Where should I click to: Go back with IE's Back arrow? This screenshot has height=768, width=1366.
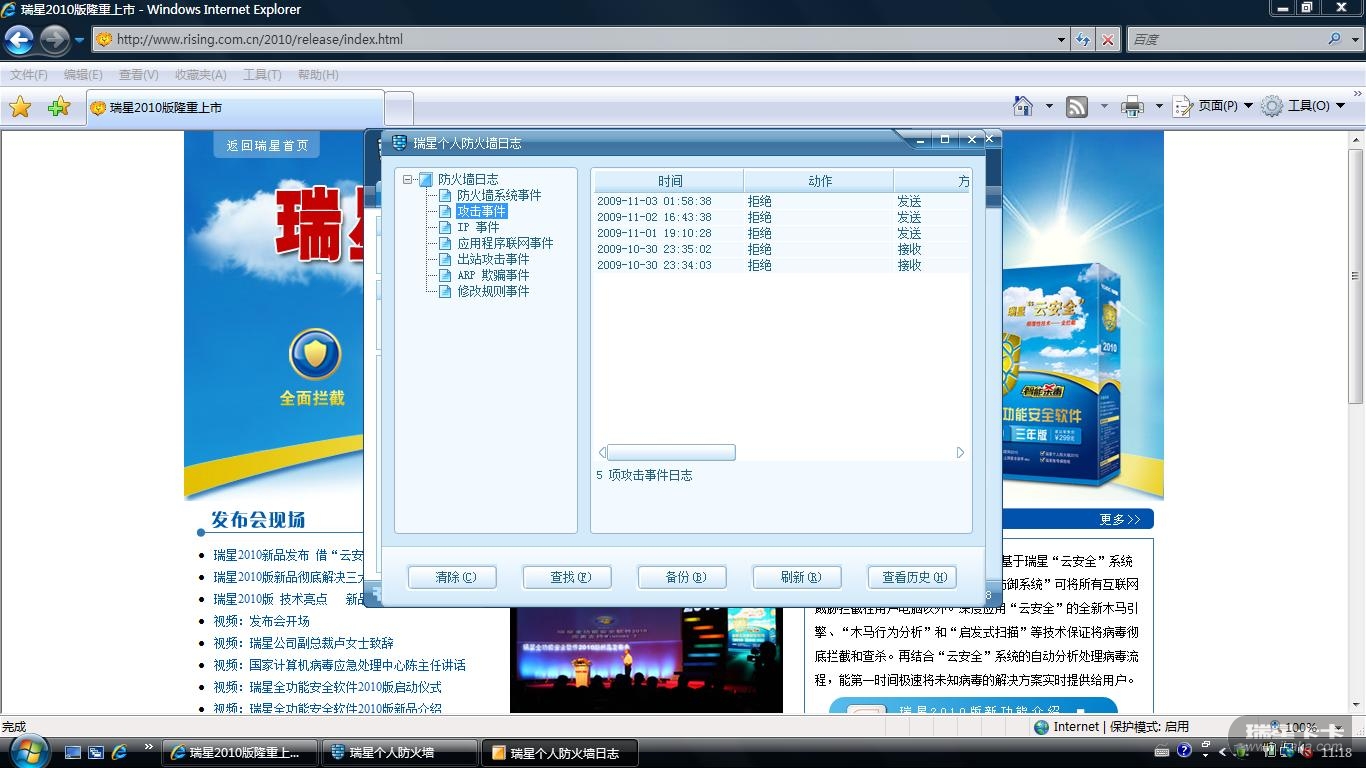pos(19,40)
